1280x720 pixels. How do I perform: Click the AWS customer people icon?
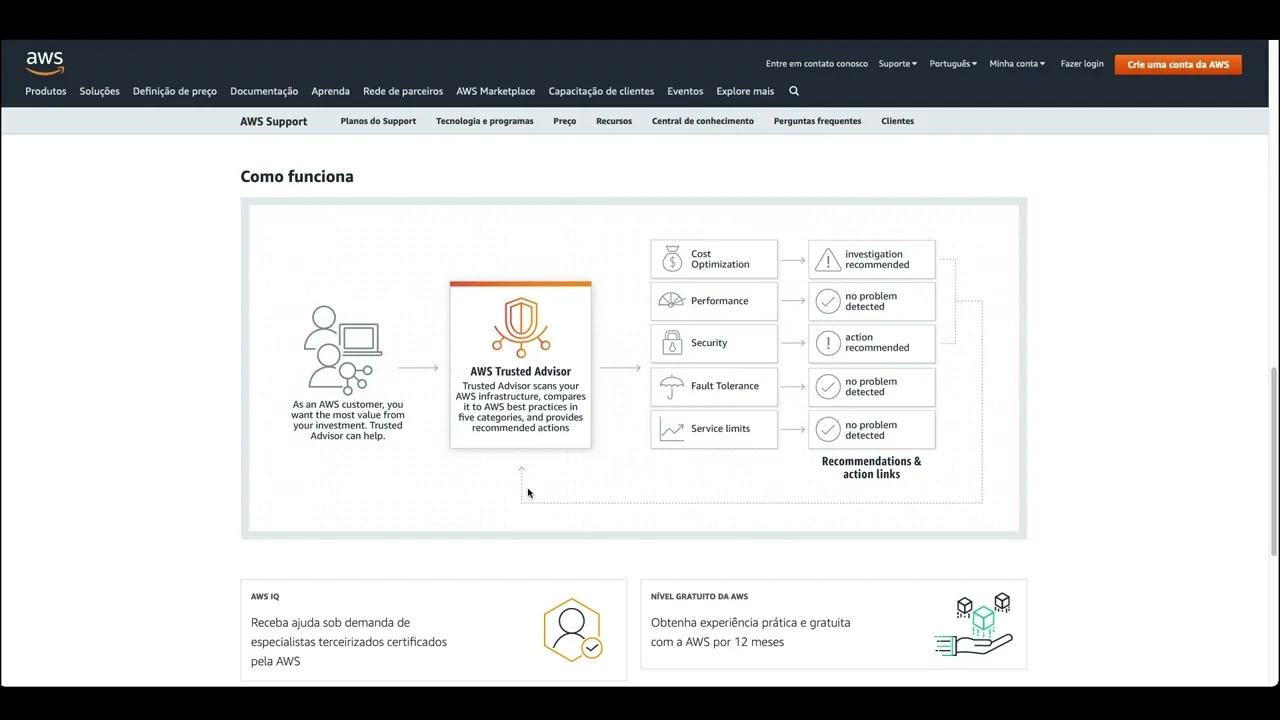coord(343,350)
